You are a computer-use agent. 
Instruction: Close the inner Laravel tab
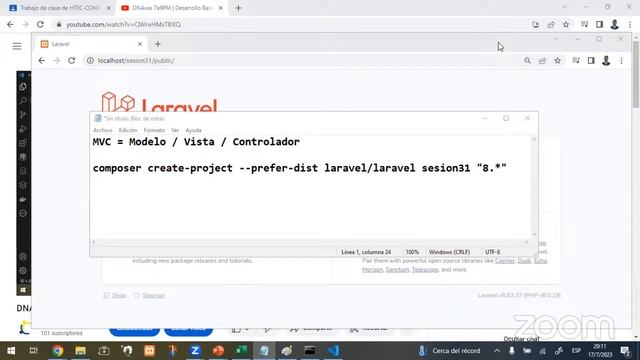tap(140, 44)
